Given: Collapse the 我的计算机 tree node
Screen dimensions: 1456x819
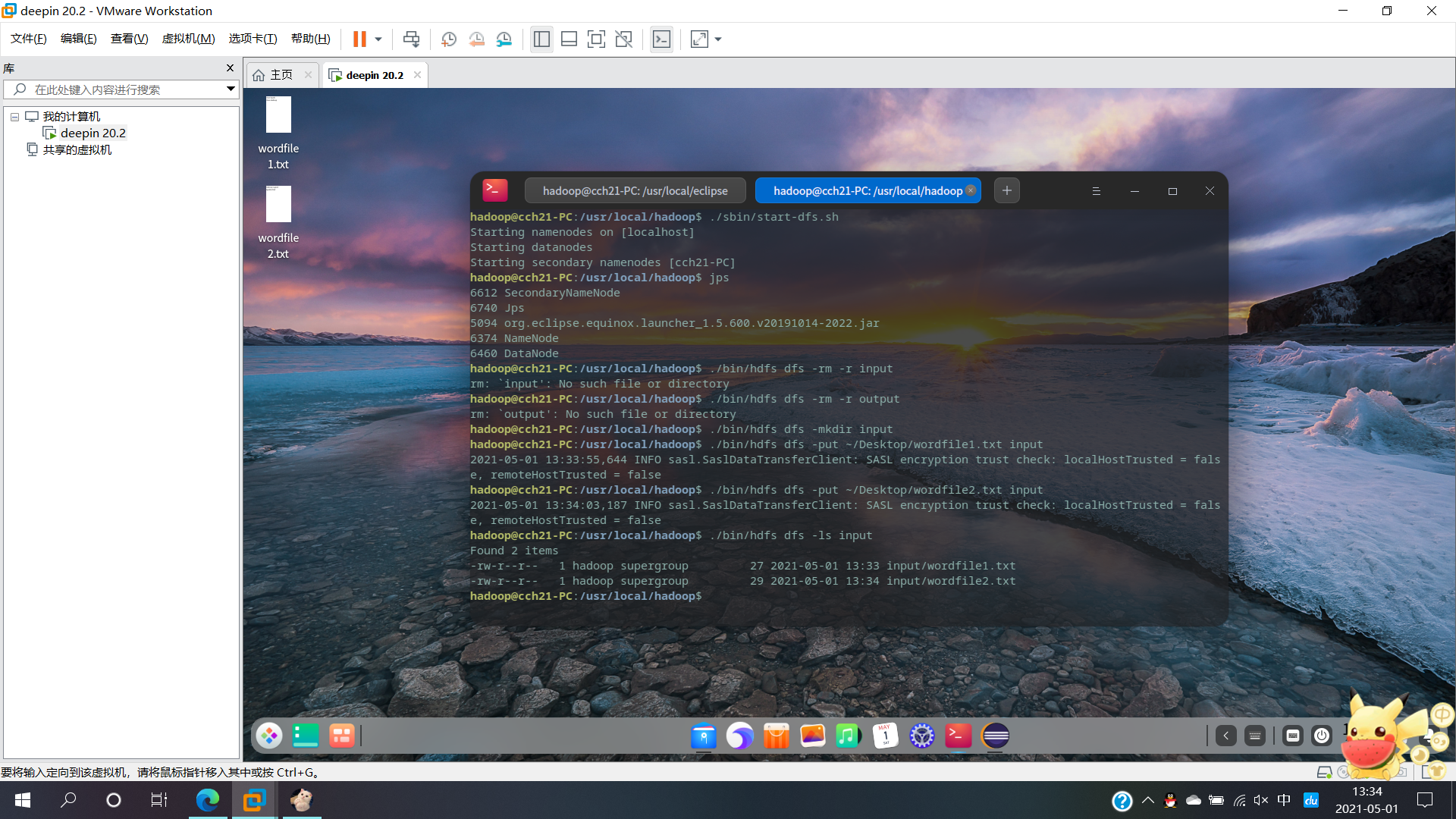Looking at the screenshot, I should click(x=14, y=117).
